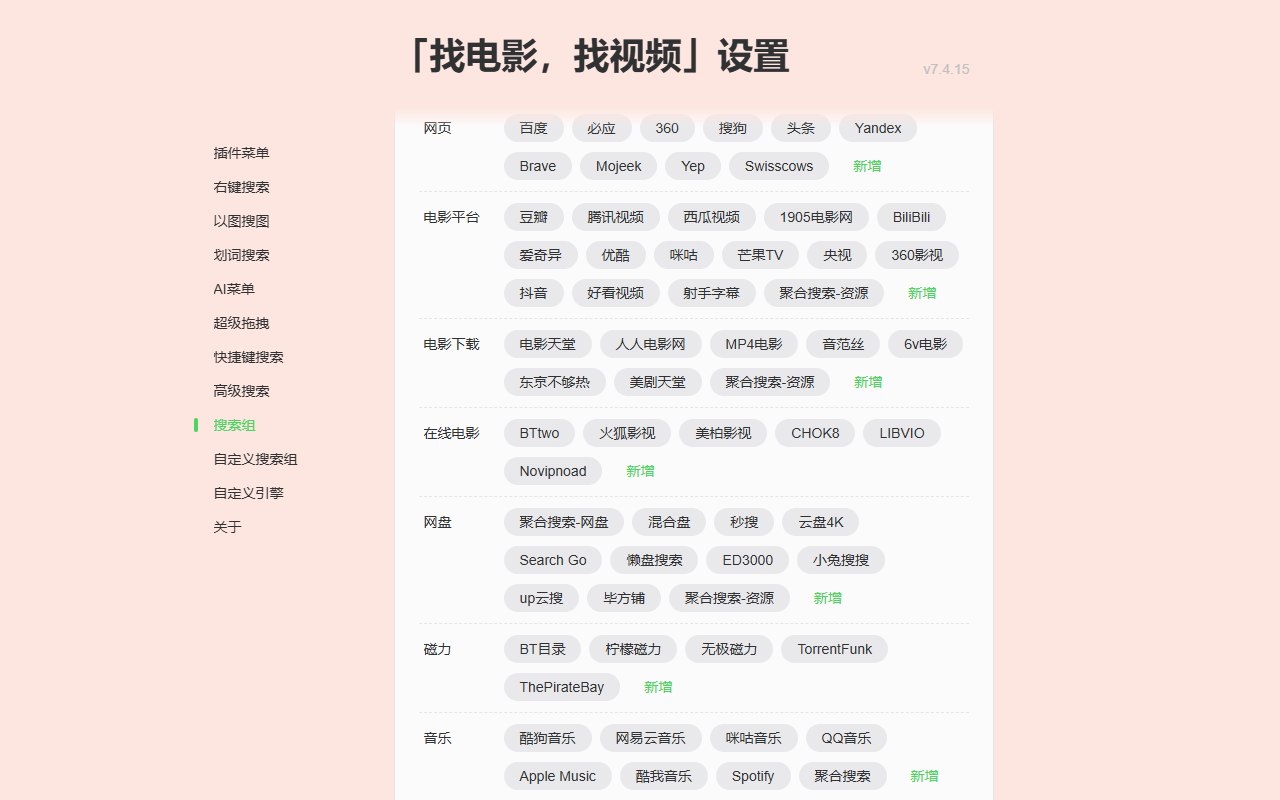Select the BiliBili tag
This screenshot has width=1280, height=800.
(912, 217)
